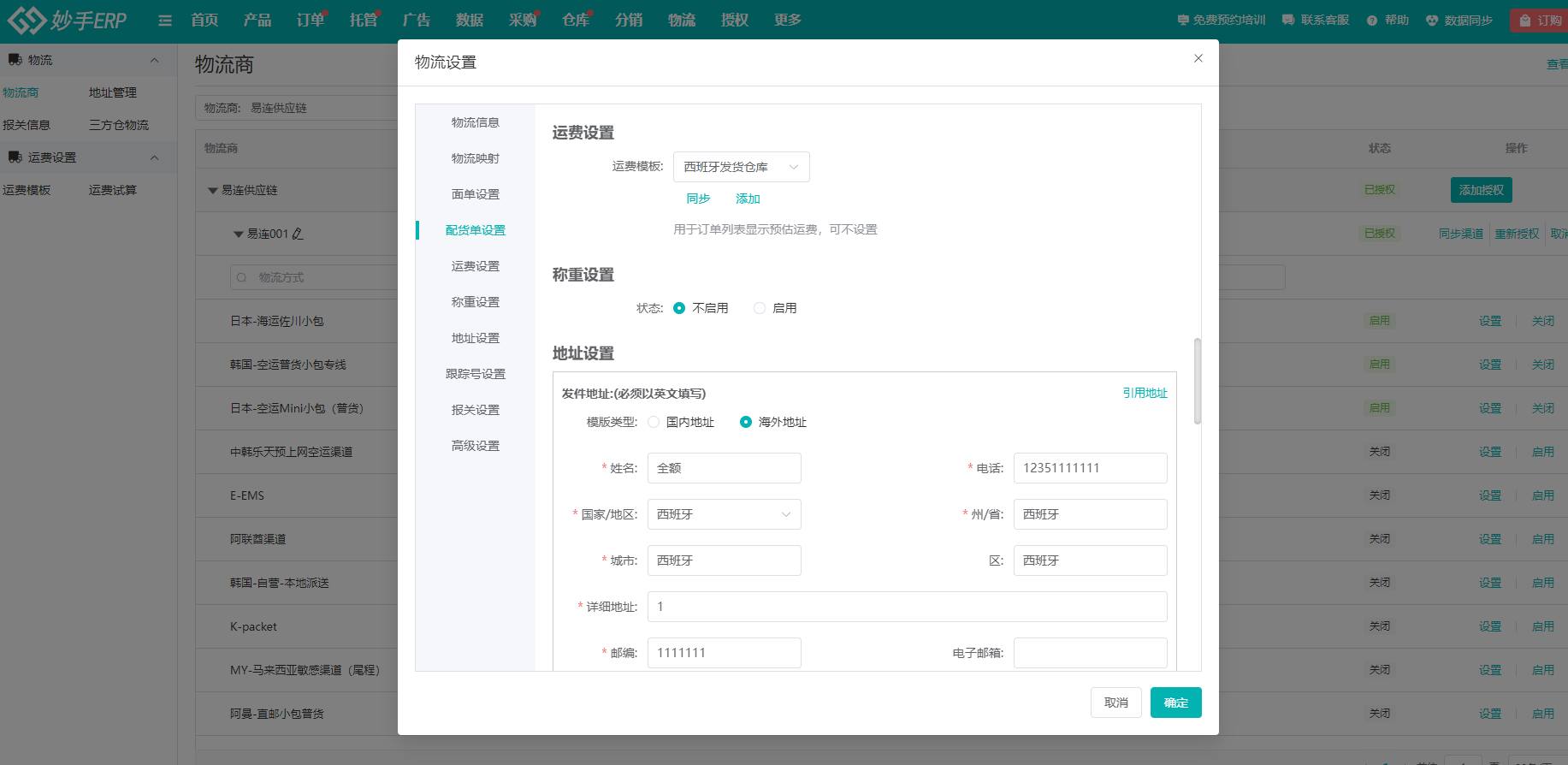Choose 国内地址 template type
This screenshot has height=765, width=1568.
(654, 422)
